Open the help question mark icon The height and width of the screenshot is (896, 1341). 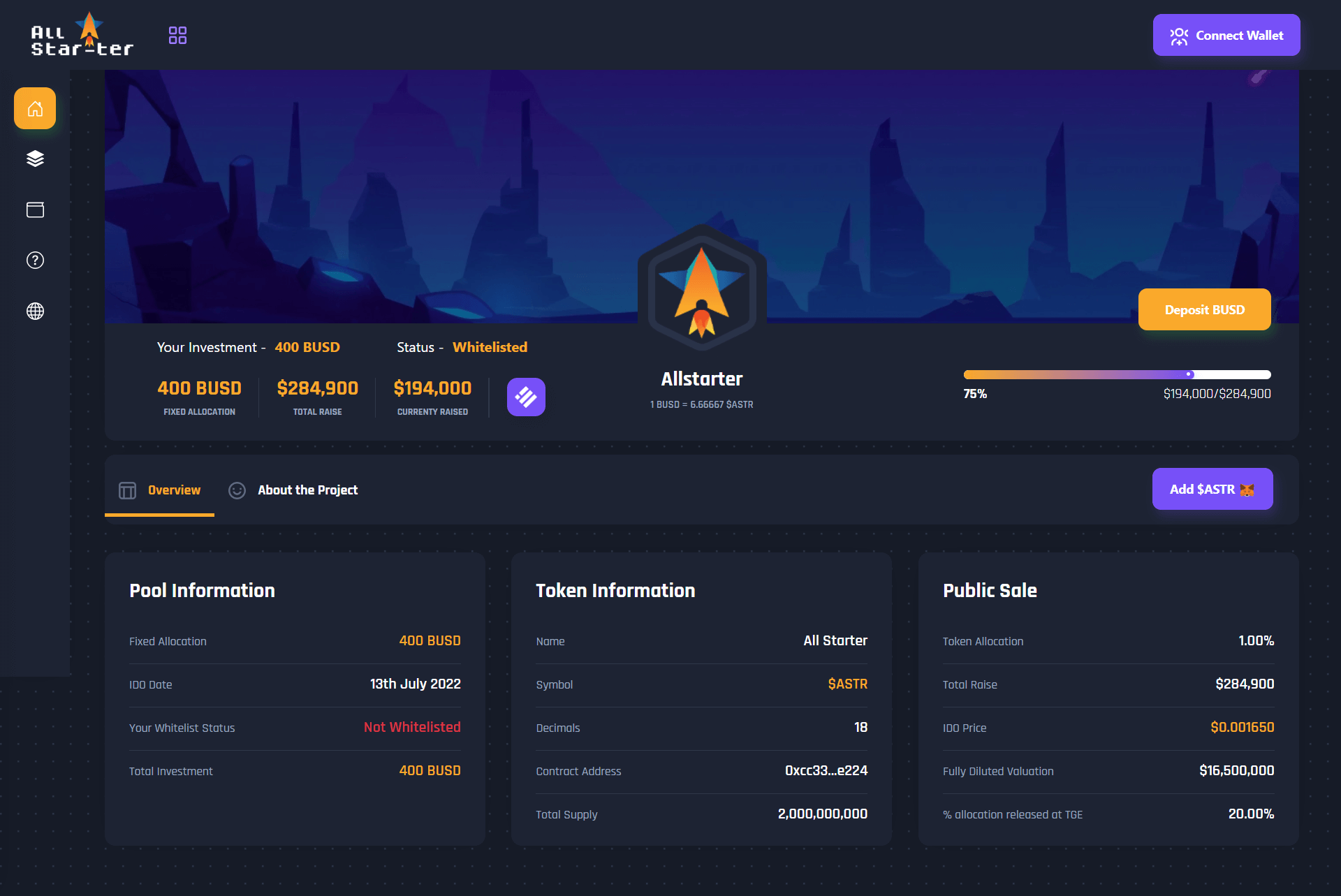[x=35, y=260]
